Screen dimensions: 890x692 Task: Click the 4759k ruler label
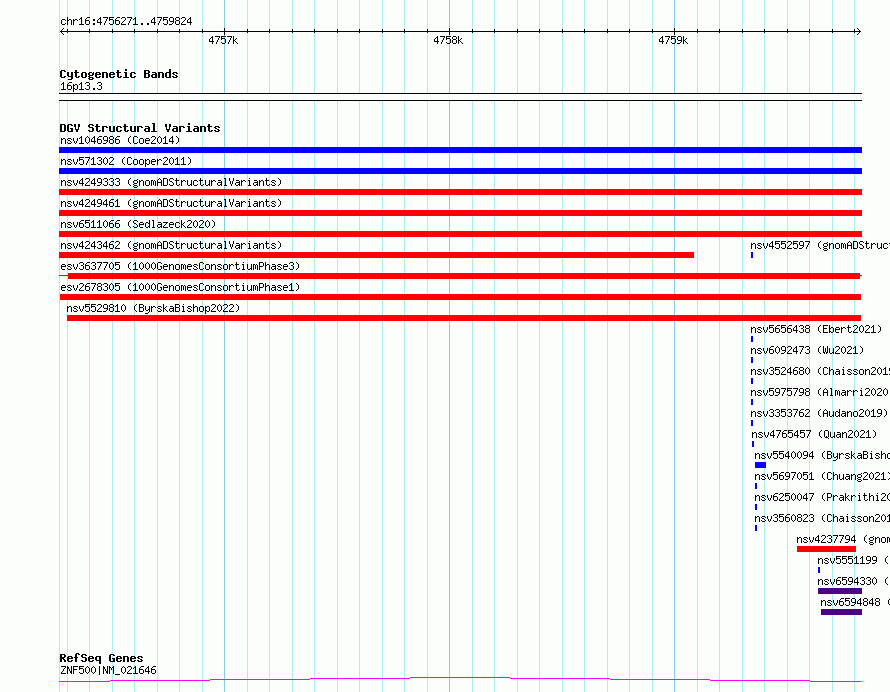point(673,40)
